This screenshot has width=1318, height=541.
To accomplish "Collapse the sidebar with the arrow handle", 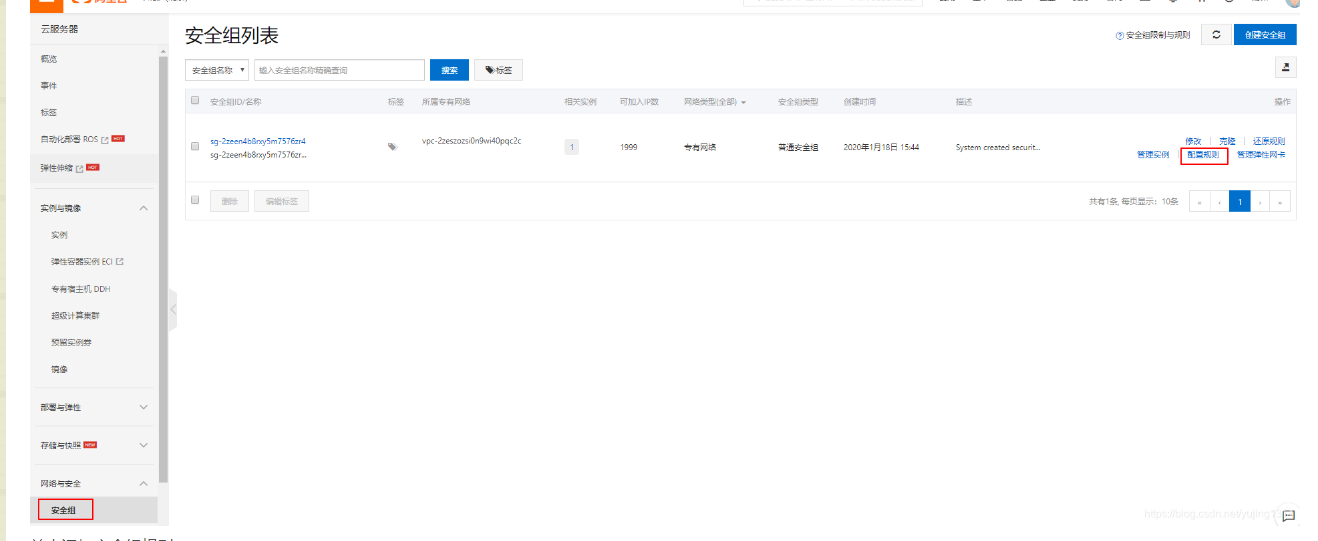I will point(173,310).
